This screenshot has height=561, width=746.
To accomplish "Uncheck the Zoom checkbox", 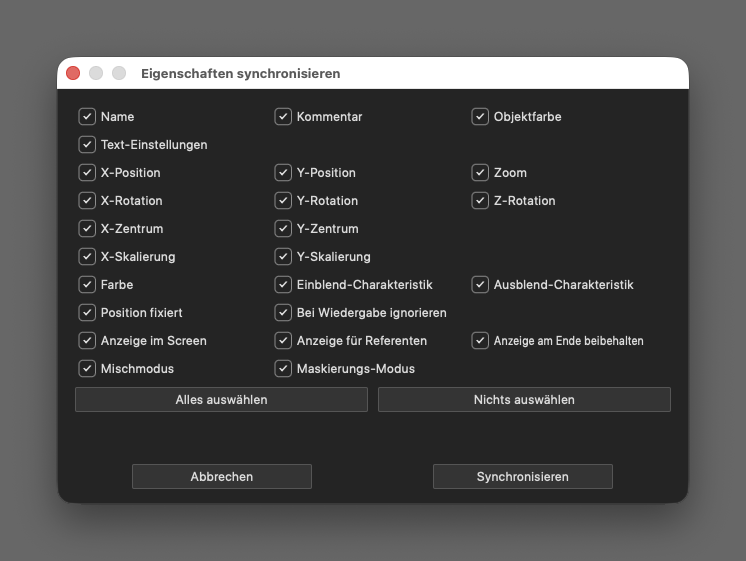I will [480, 173].
